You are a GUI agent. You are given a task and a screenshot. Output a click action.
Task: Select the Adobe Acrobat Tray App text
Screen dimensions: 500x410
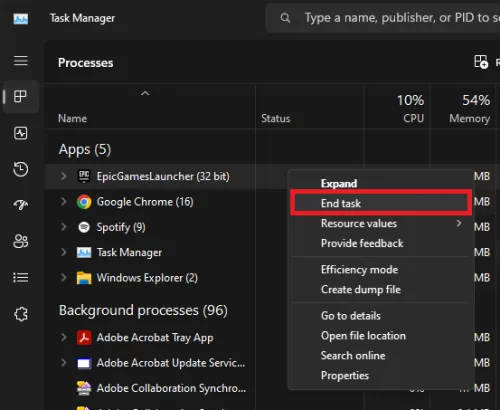click(x=155, y=338)
